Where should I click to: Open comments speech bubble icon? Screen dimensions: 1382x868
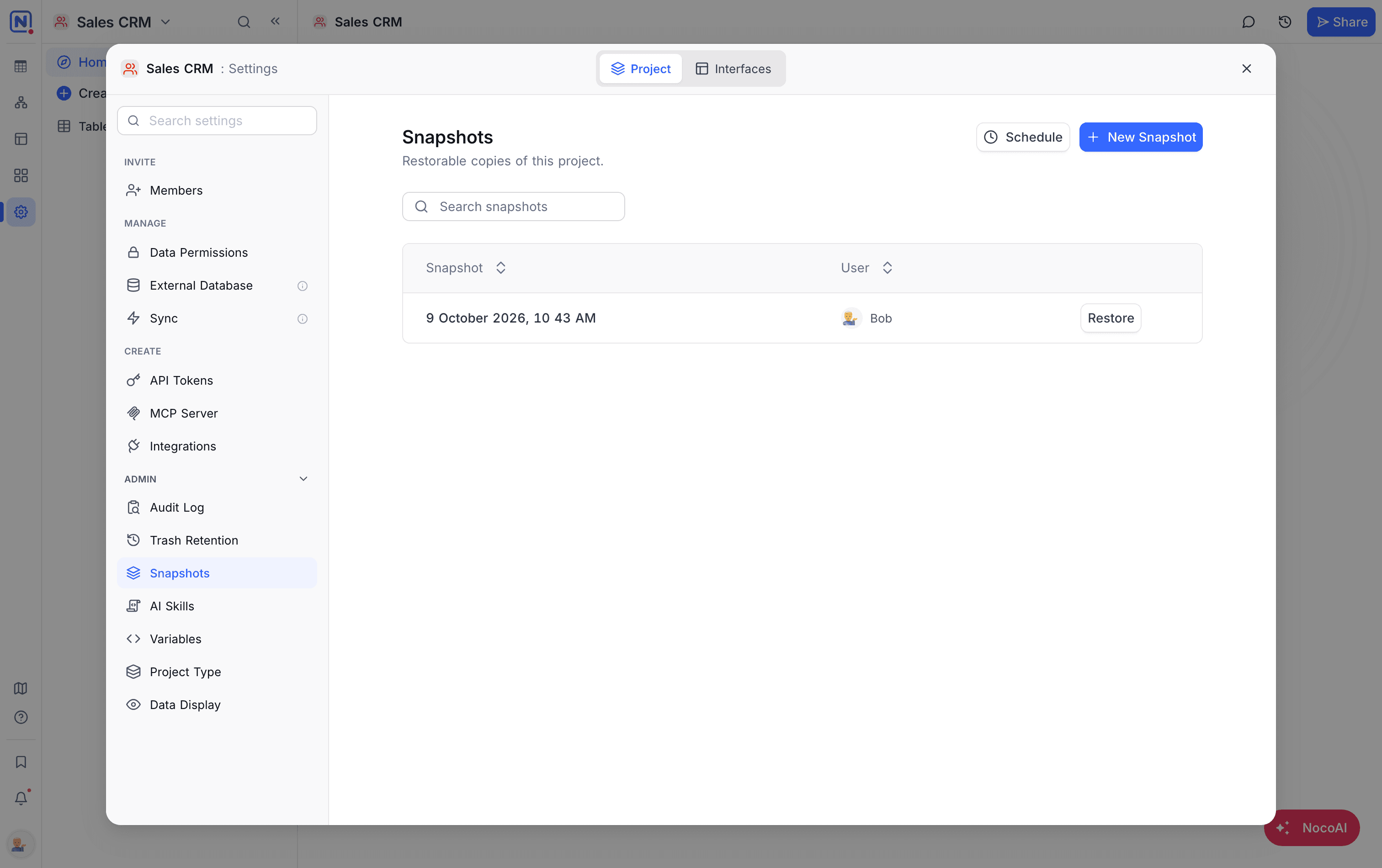pos(1248,22)
